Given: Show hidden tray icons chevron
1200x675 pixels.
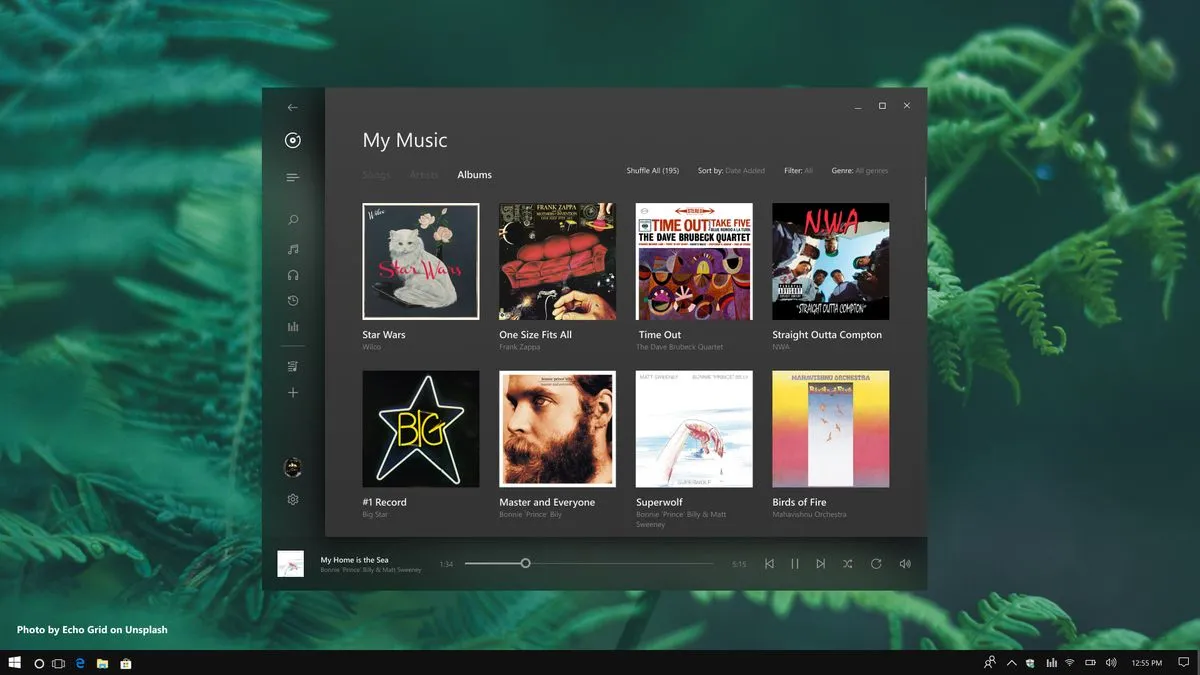Looking at the screenshot, I should 1011,663.
